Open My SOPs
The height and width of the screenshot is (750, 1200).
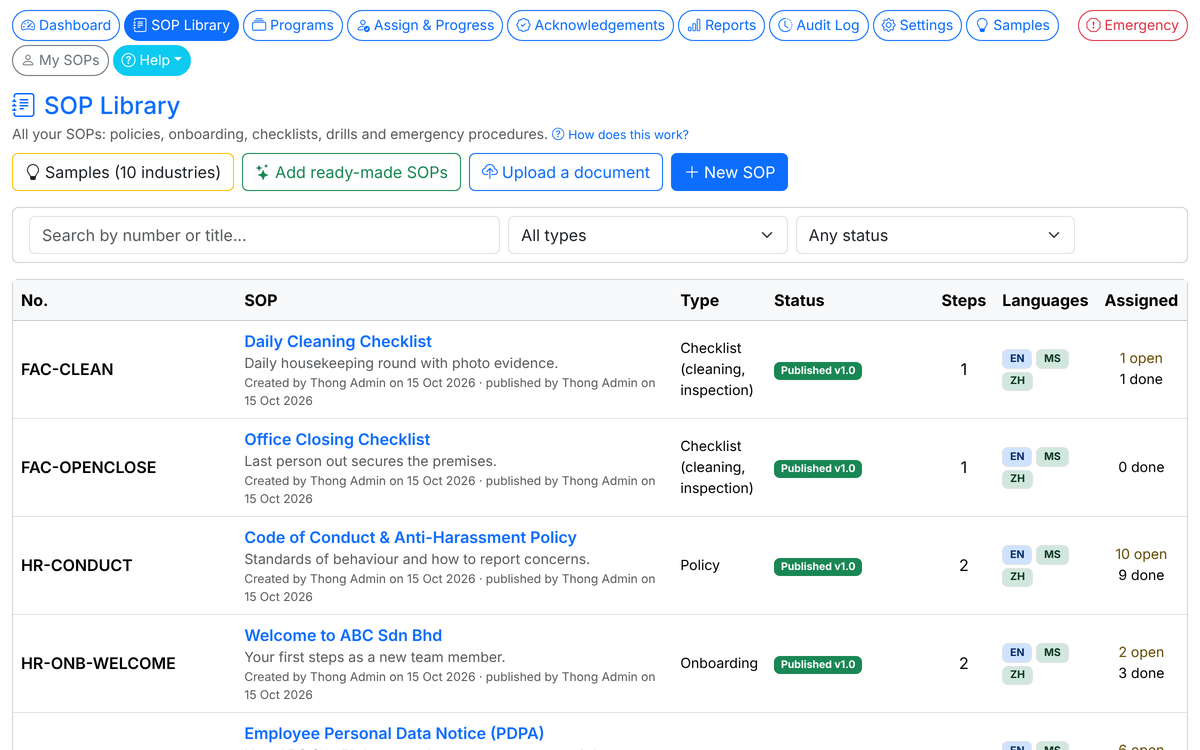coord(60,60)
